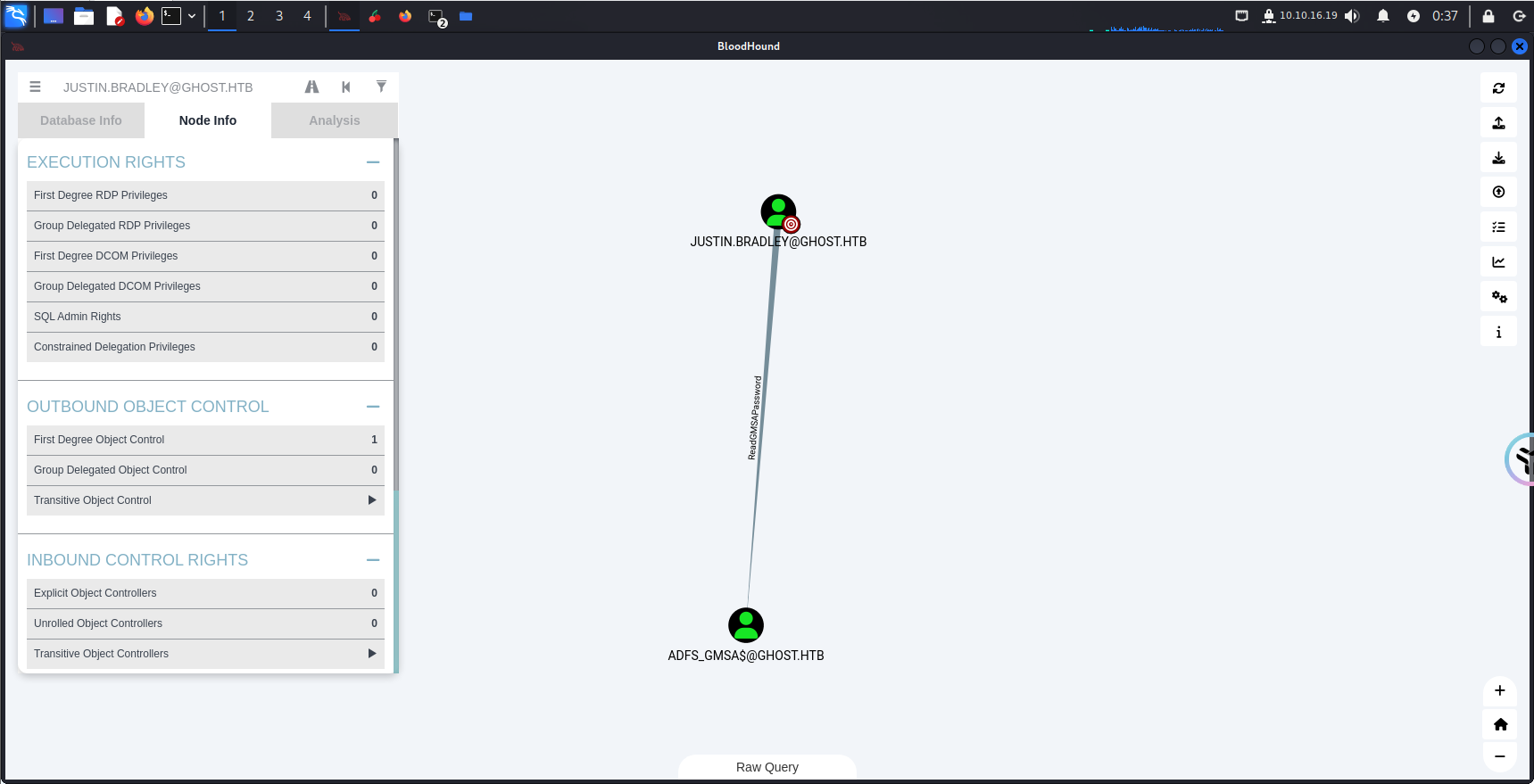Open the Raw Query panel
The height and width of the screenshot is (784, 1534).
coord(767,767)
